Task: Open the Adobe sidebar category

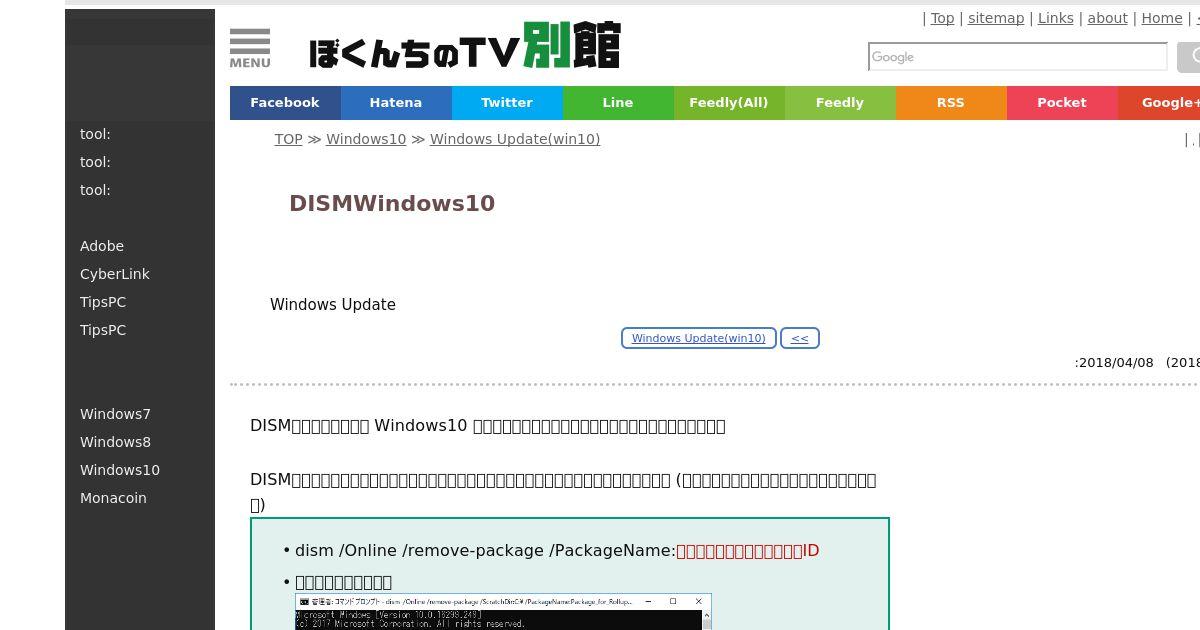Action: coord(102,246)
